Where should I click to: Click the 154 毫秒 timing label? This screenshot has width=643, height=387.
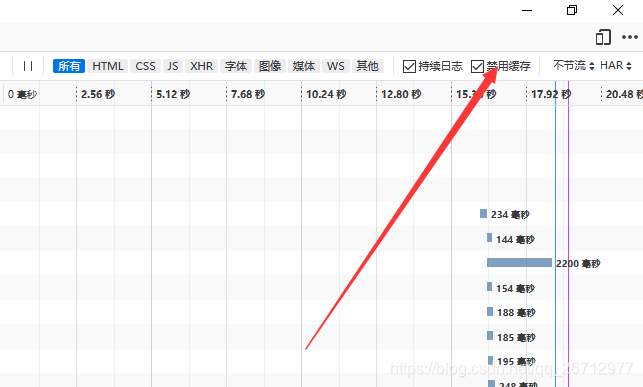tap(515, 289)
